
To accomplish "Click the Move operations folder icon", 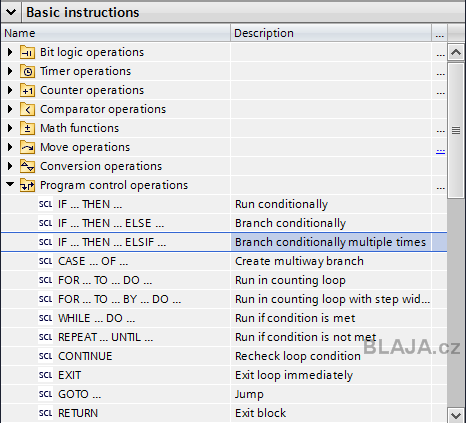I will tap(27, 147).
